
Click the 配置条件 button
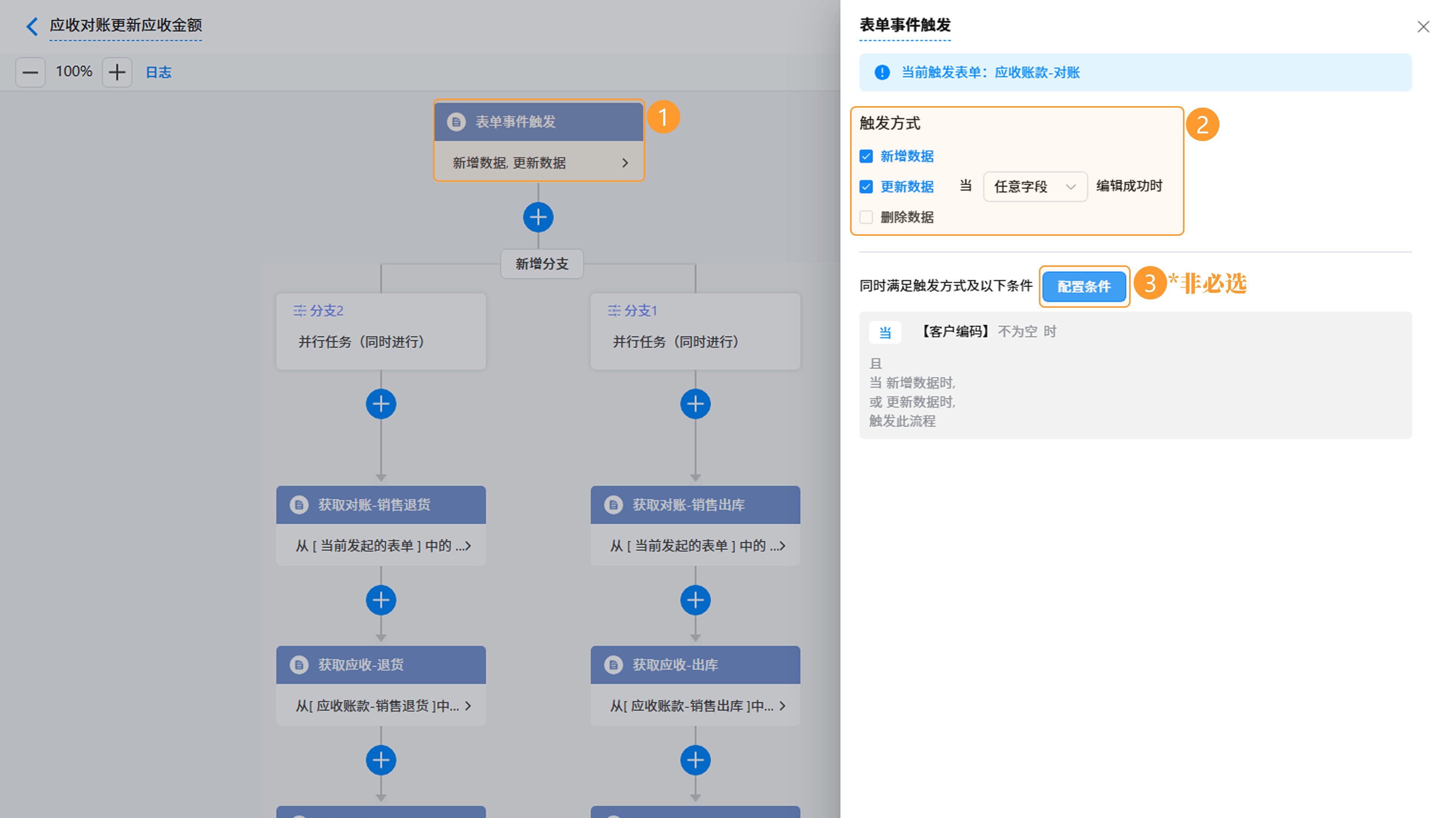click(x=1084, y=287)
